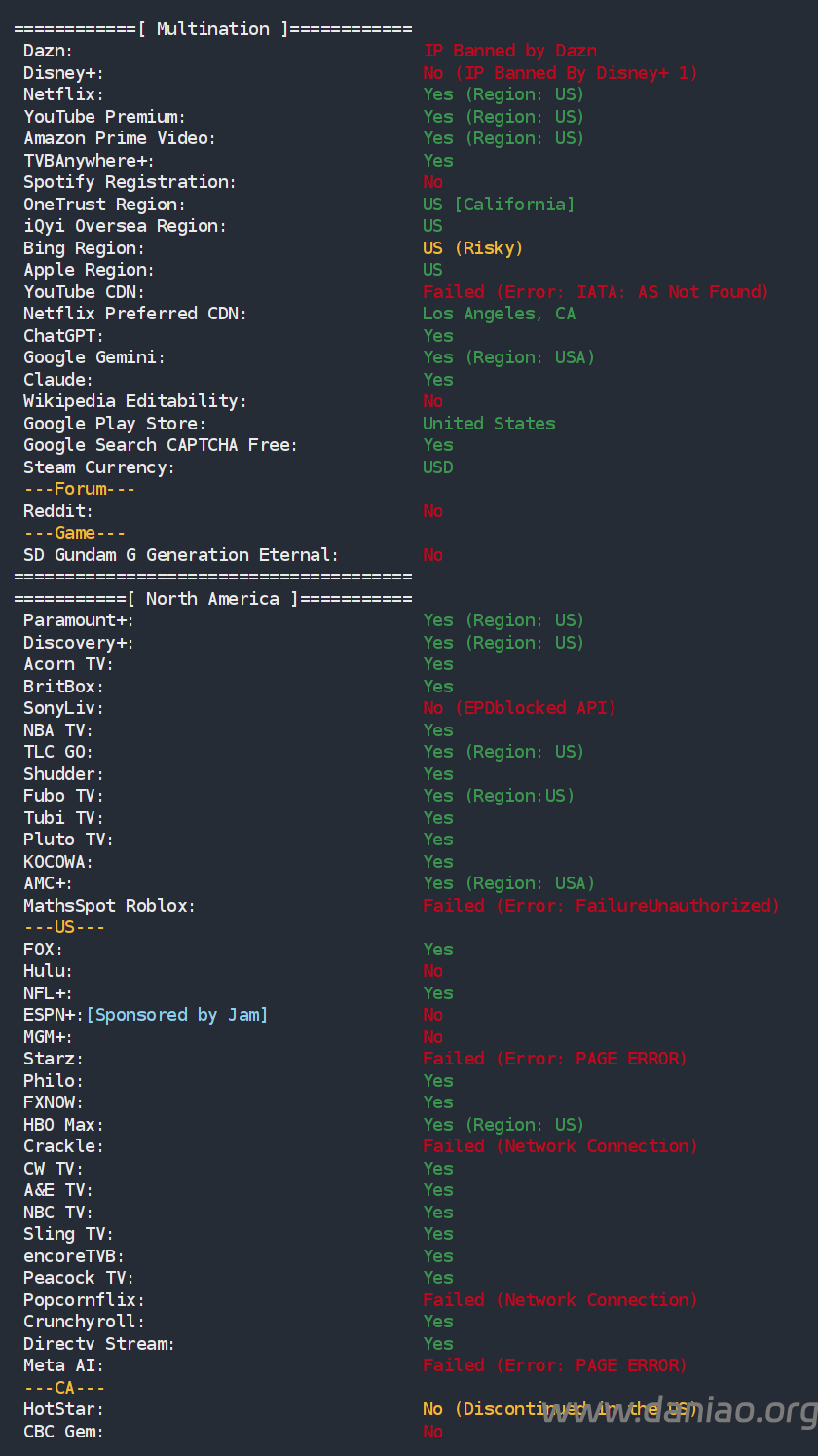Click the Netflix label in Multination list
The height and width of the screenshot is (1456, 818).
click(x=63, y=94)
